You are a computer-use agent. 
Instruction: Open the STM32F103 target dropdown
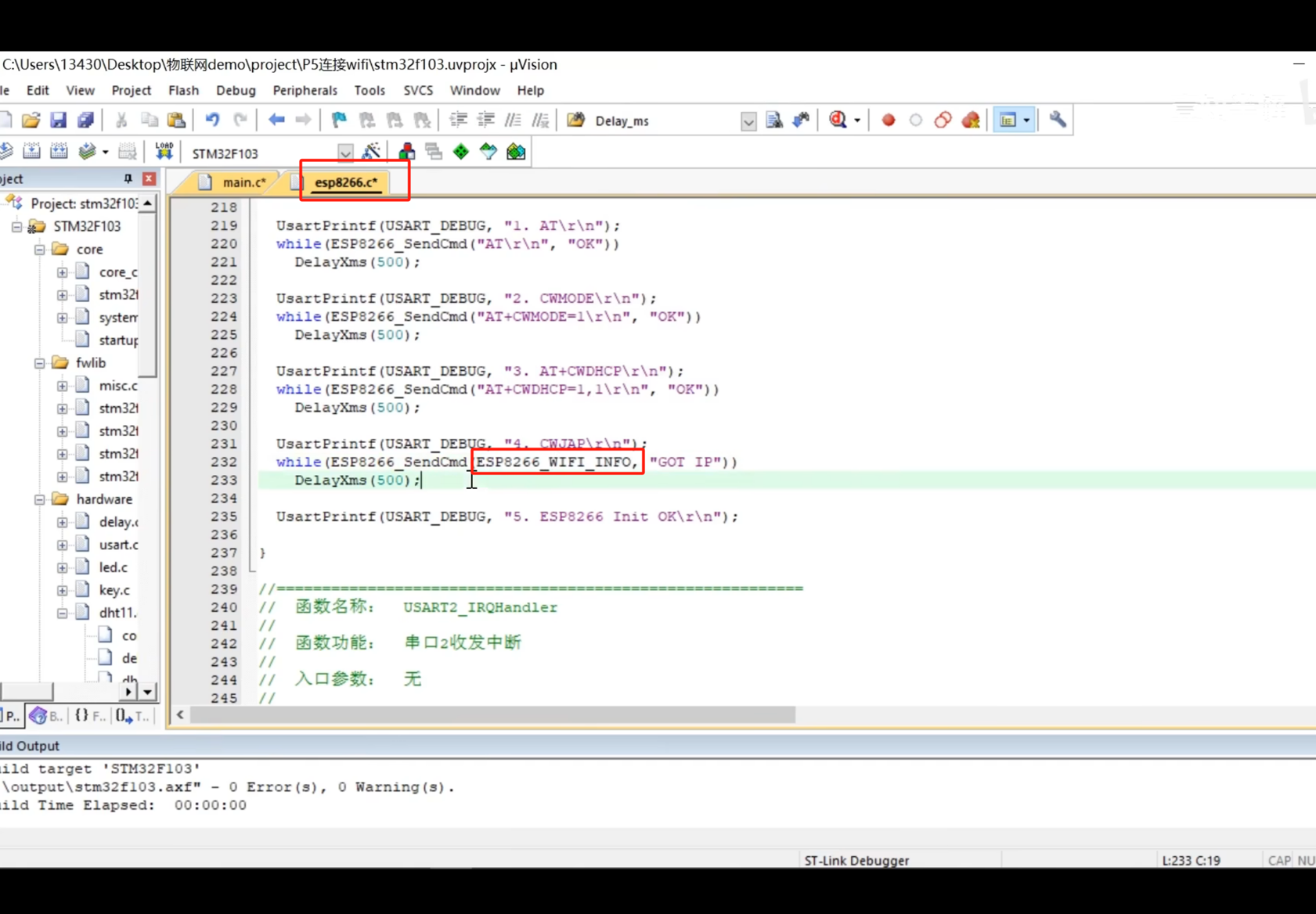pyautogui.click(x=345, y=153)
